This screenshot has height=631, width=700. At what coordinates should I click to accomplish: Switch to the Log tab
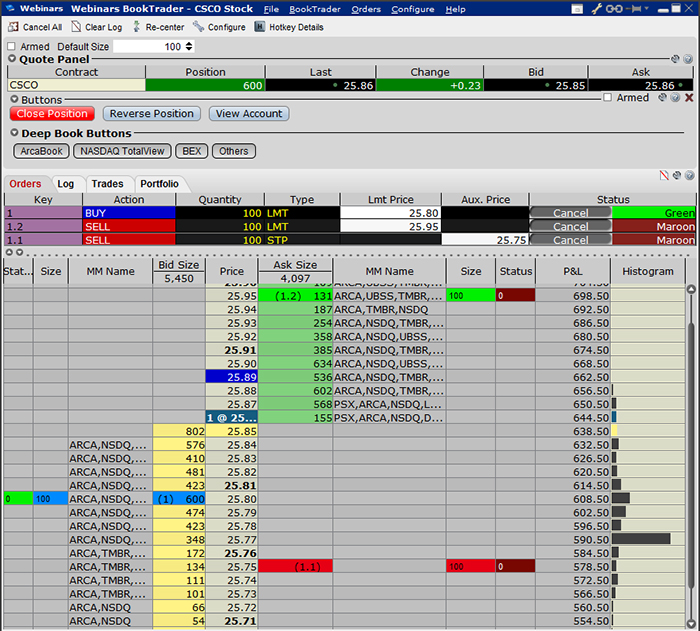[x=66, y=184]
